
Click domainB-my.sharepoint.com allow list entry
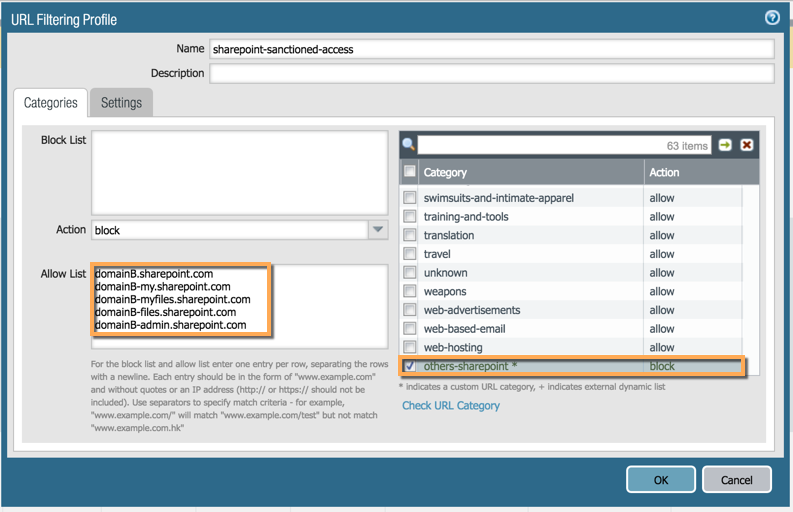162,286
